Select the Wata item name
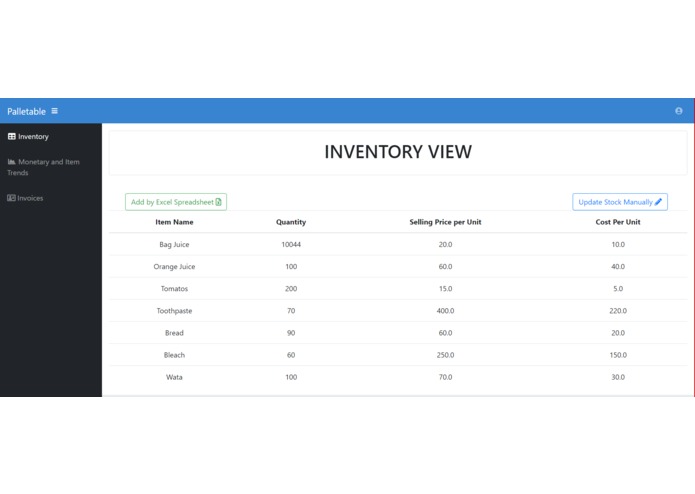This screenshot has width=695, height=494. point(174,377)
